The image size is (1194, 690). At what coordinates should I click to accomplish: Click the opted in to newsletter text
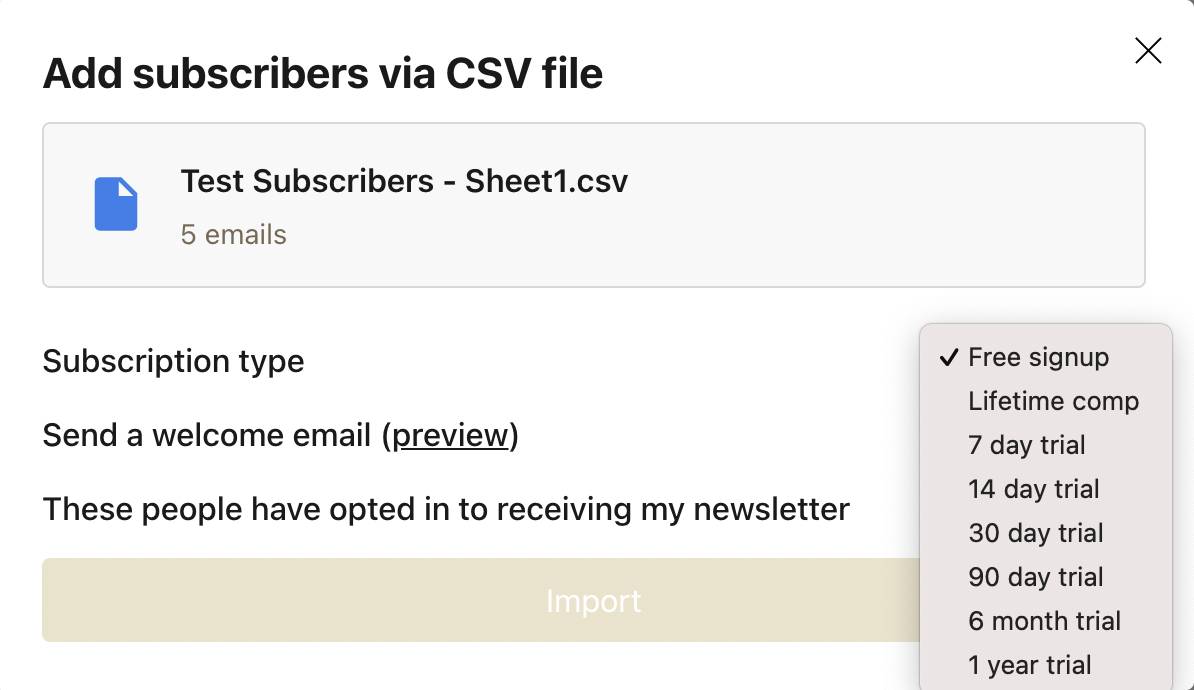[446, 510]
